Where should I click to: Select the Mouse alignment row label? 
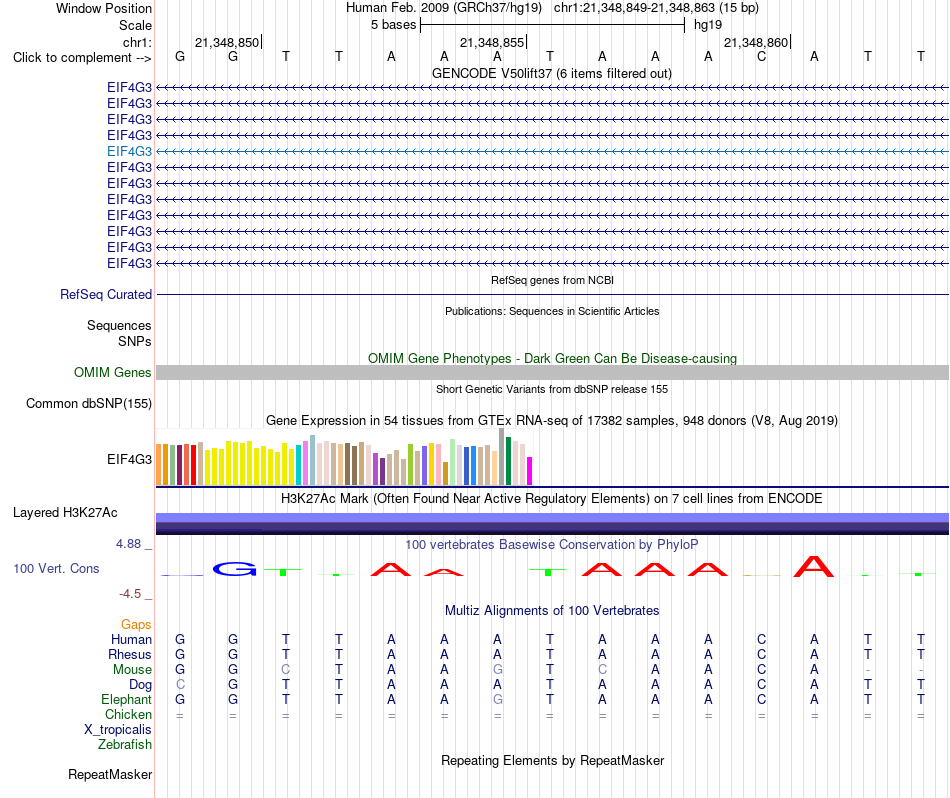[132, 670]
